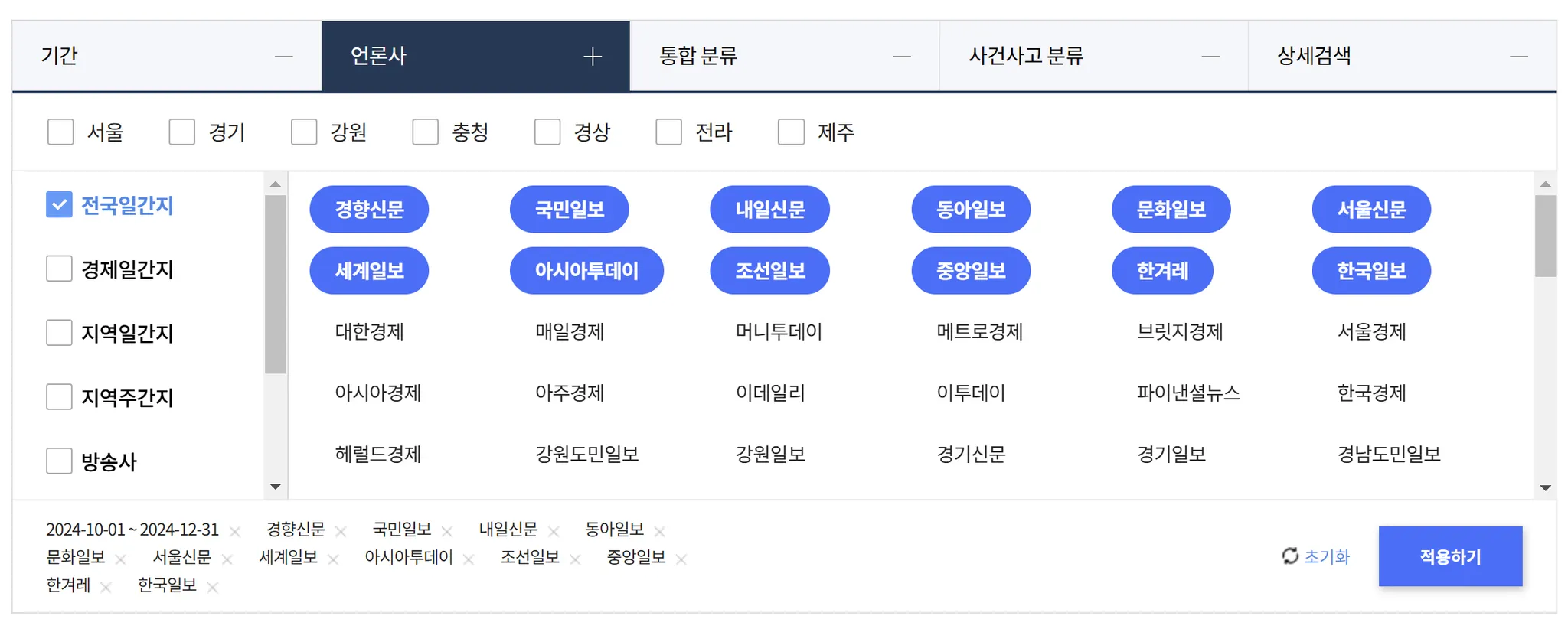
Task: Select 머니투데이 newspaper
Action: (x=779, y=331)
